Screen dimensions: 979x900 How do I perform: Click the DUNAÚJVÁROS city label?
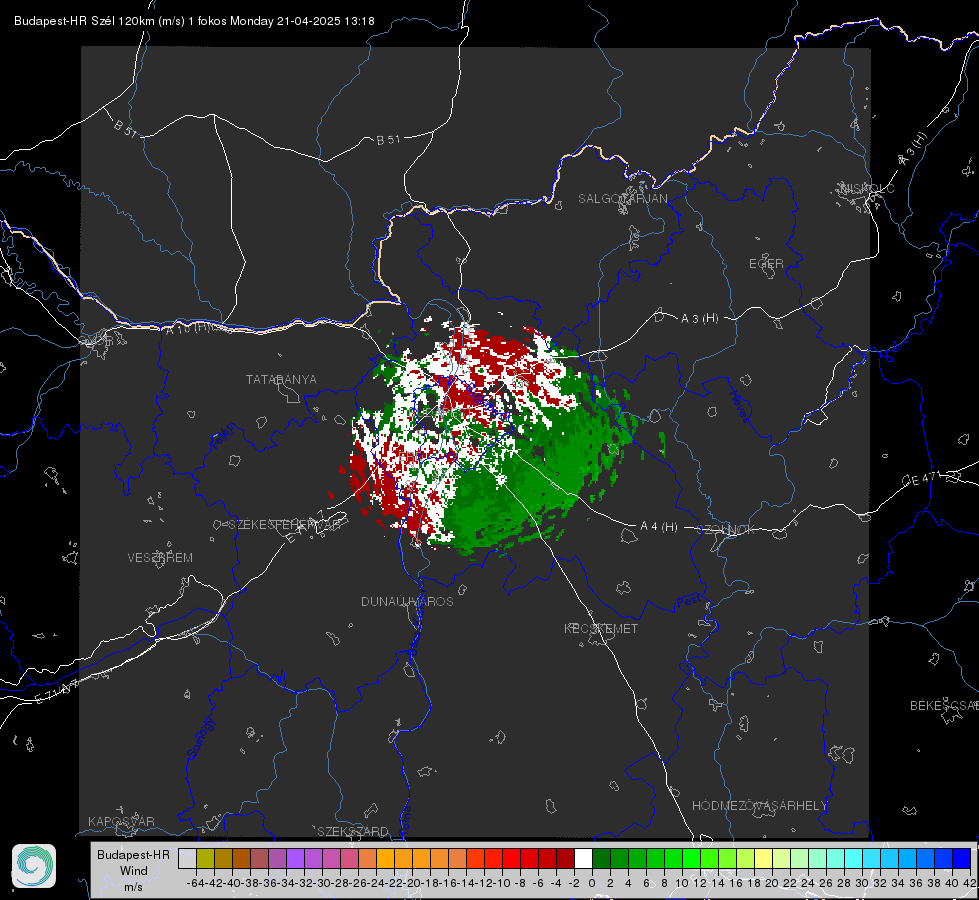407,601
